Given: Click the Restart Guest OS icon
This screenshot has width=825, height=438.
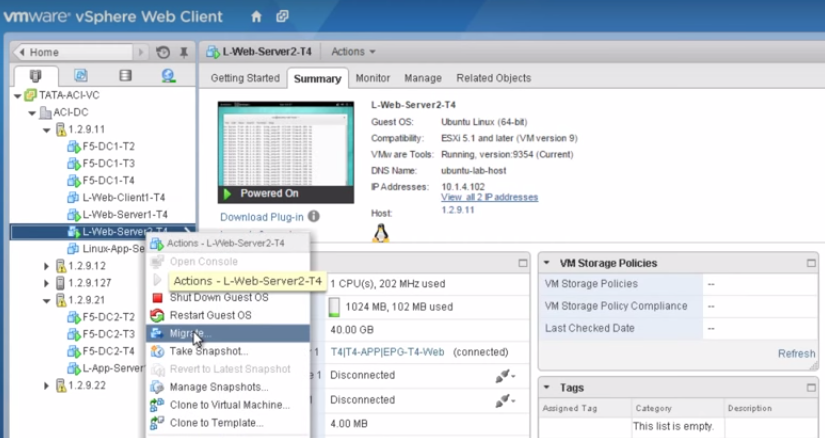Looking at the screenshot, I should point(157,315).
